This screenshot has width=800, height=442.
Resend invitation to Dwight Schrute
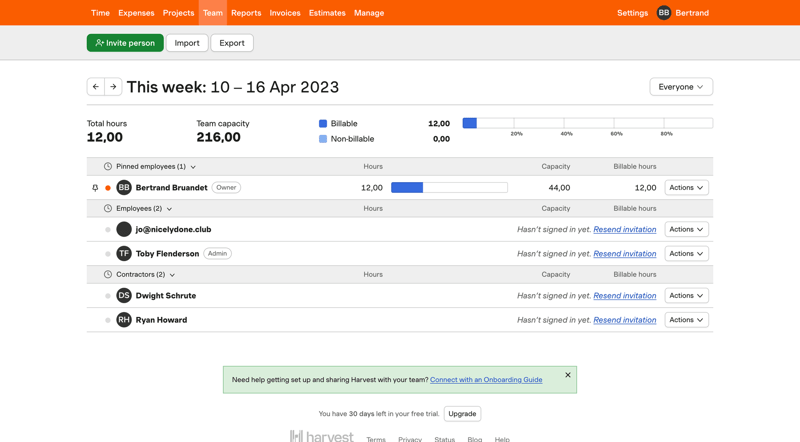[x=624, y=296]
